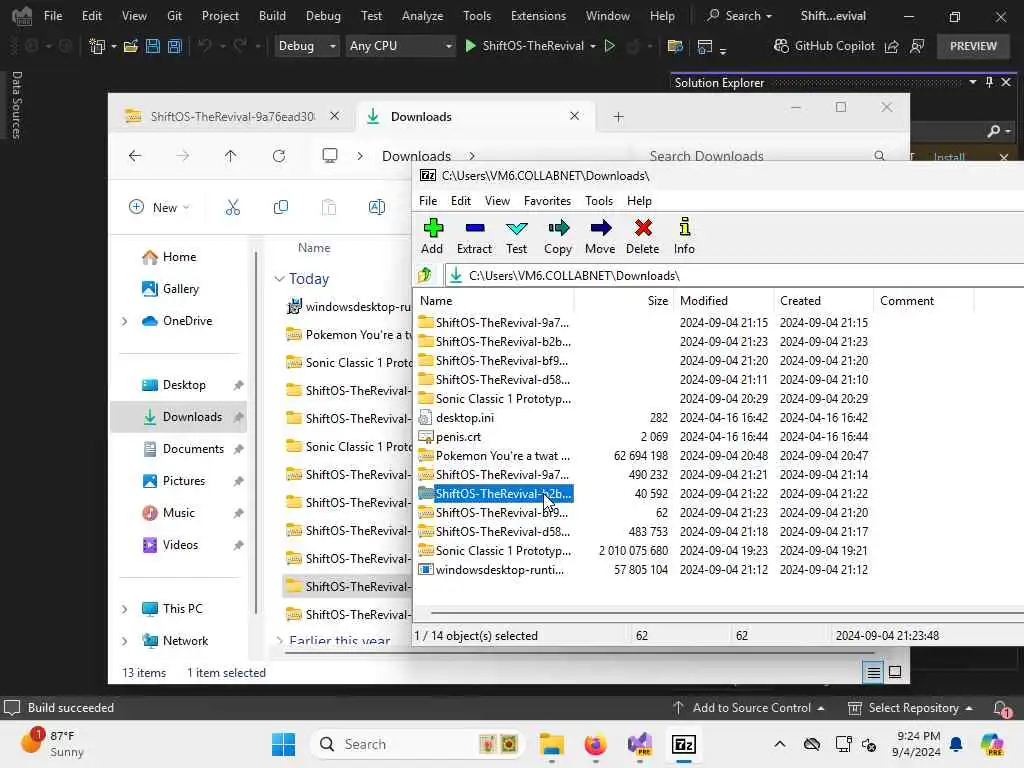This screenshot has height=768, width=1024.
Task: Click Save All in Visual Studio toolbar
Action: coord(174,46)
